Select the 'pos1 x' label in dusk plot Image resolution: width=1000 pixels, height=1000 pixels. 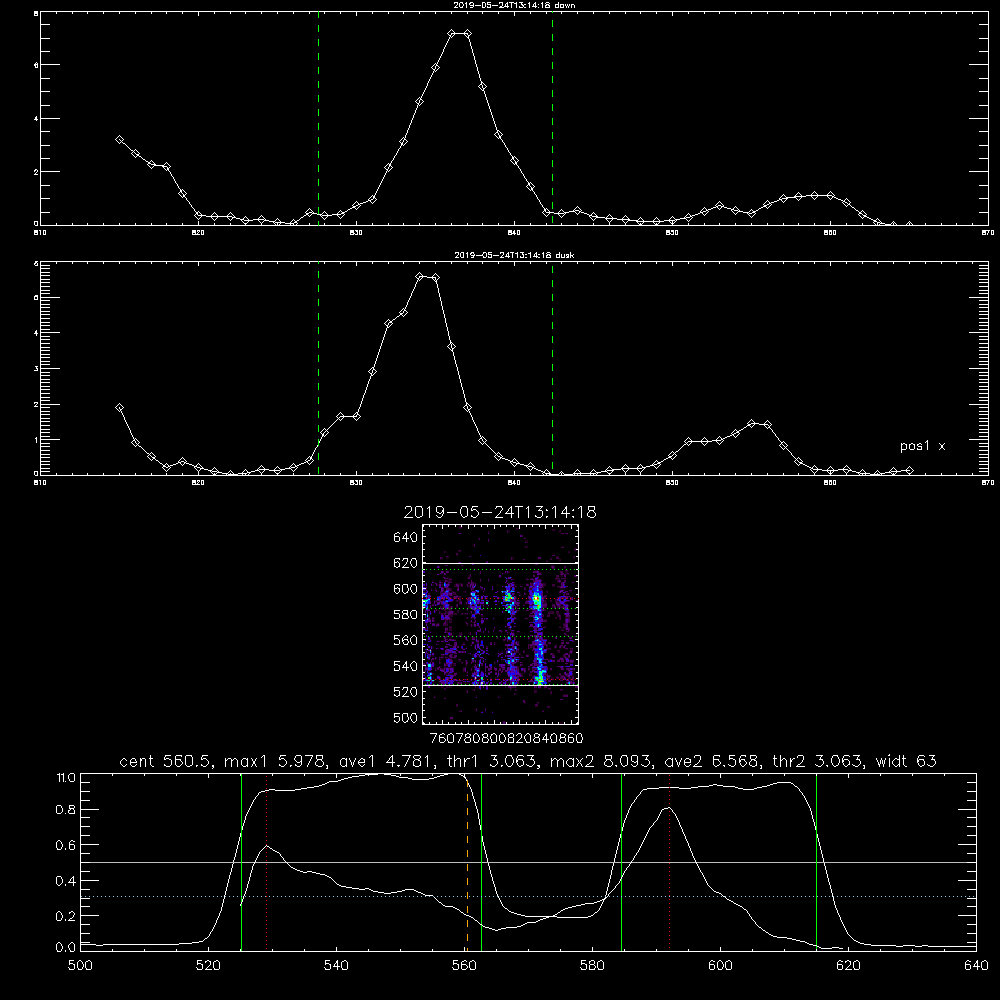[x=922, y=446]
